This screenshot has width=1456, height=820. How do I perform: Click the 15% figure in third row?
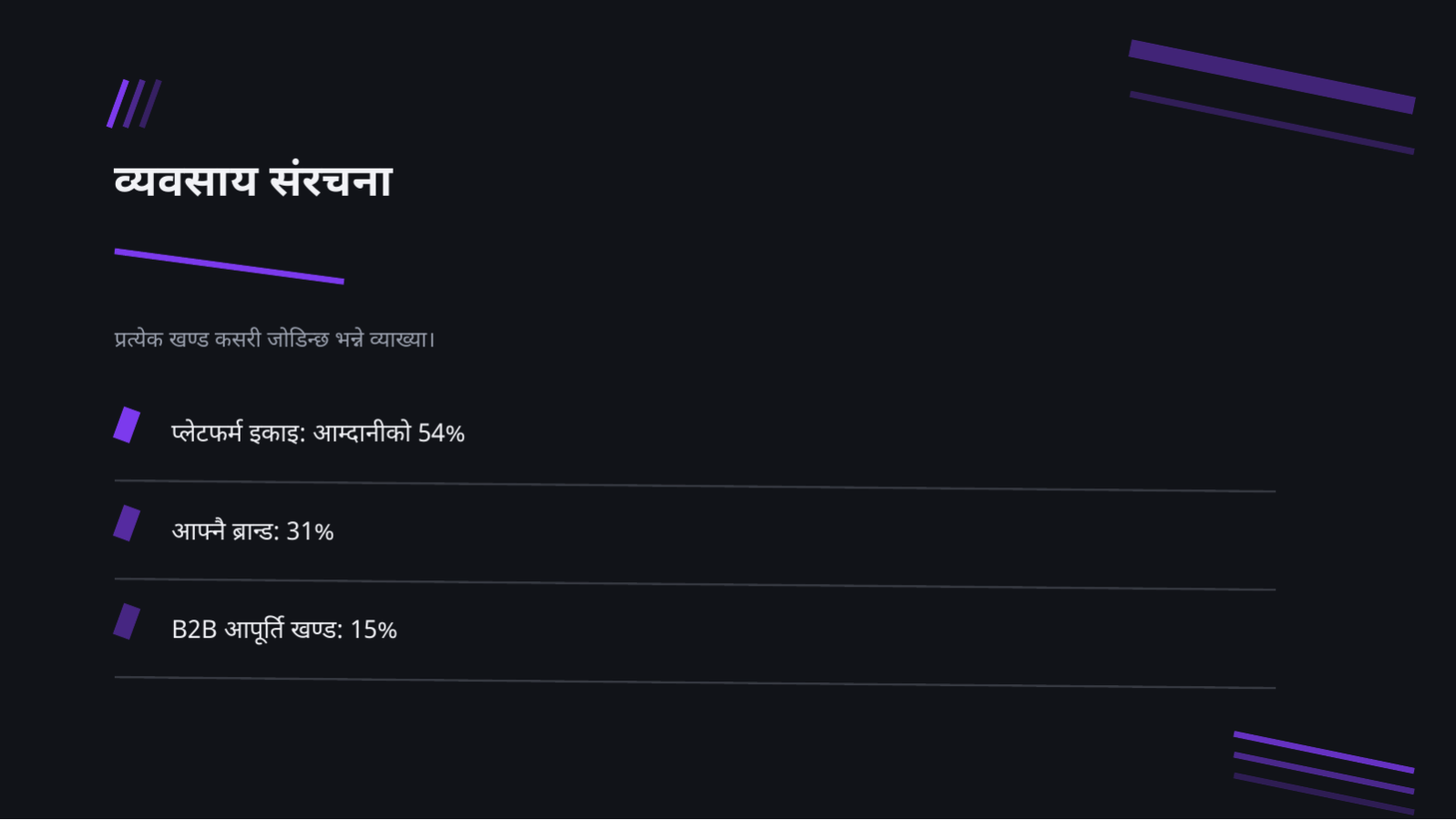click(x=374, y=630)
